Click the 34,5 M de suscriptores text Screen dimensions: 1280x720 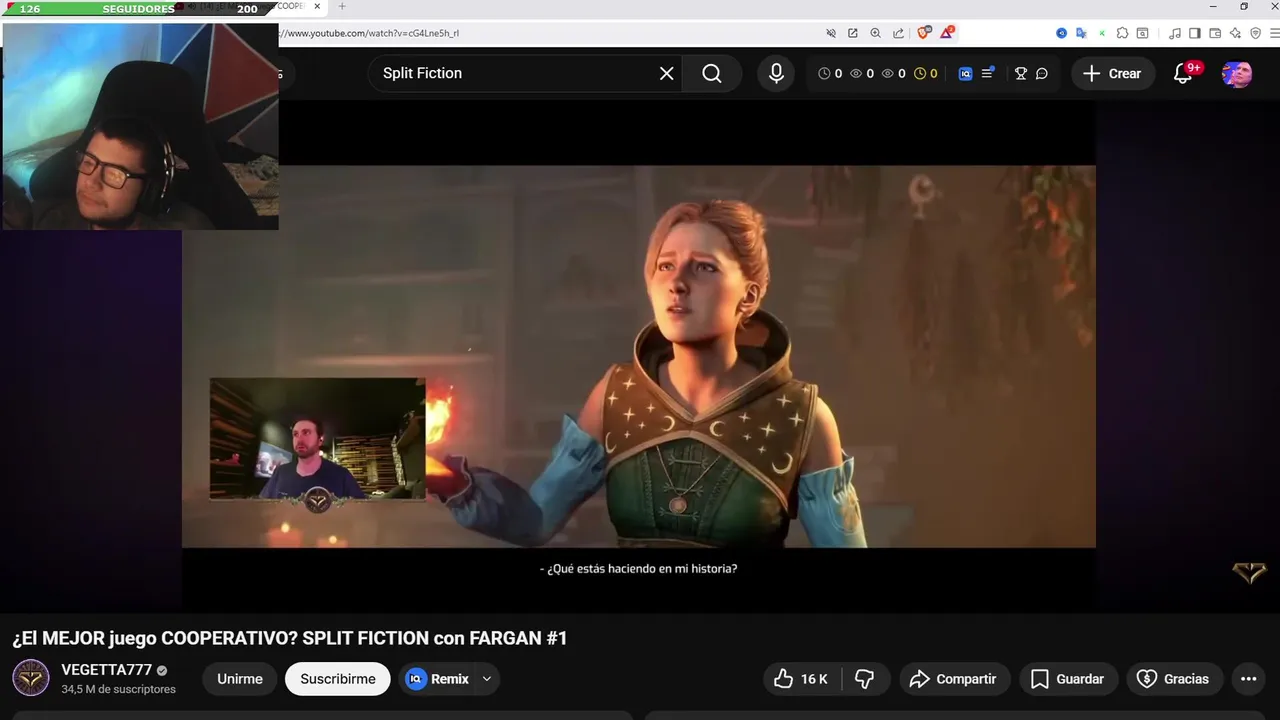(118, 689)
